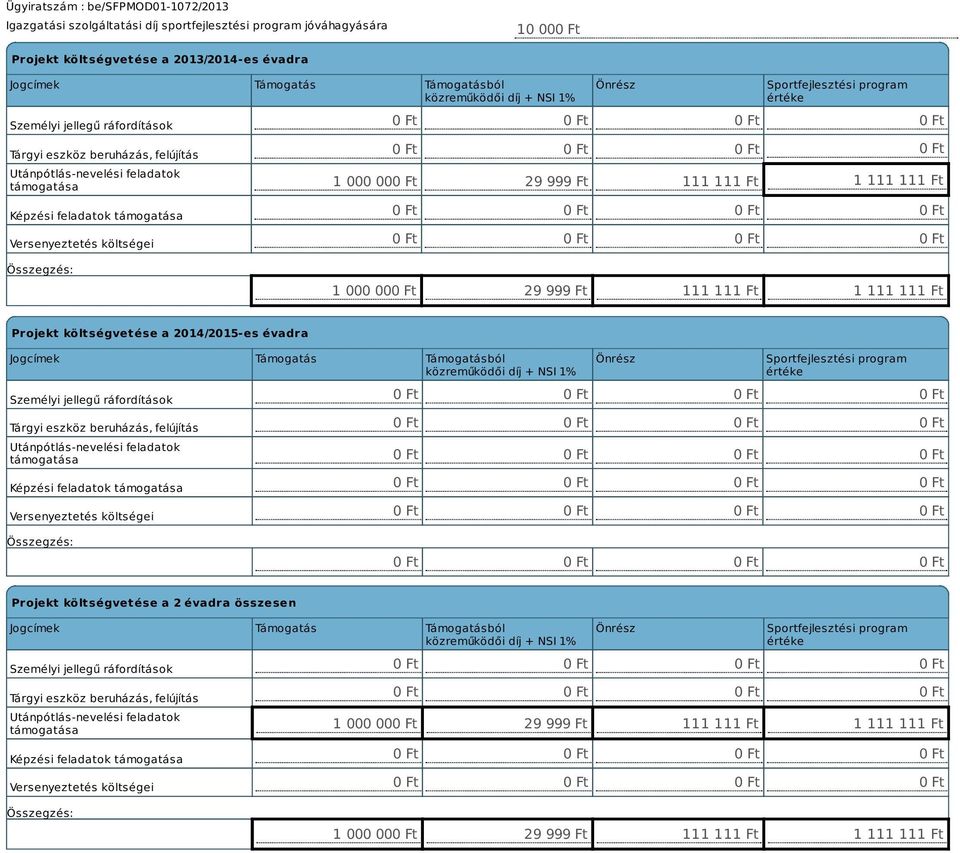Screen dimensions: 960x853
Task: Click 29 999 Ft in 2-season Utánpótlás-nevelési row
Action: click(507, 723)
